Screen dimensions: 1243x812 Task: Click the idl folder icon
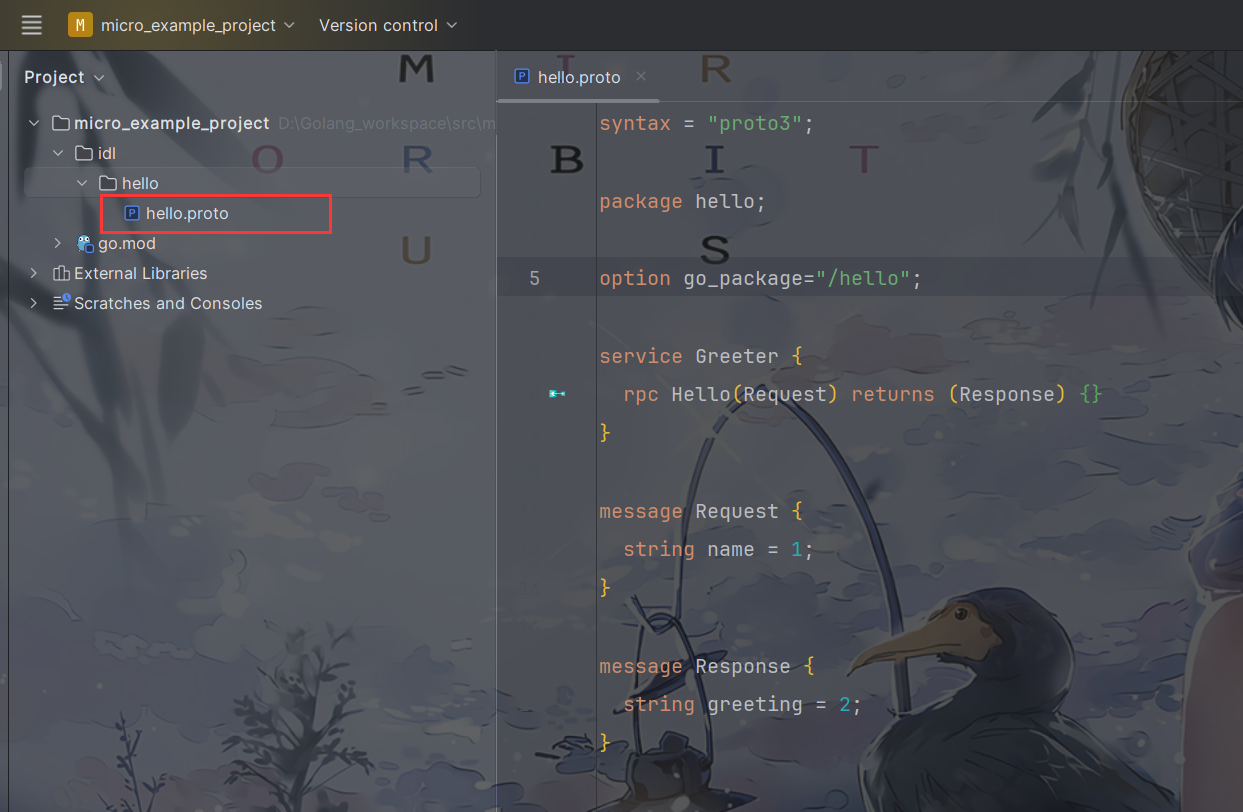[85, 153]
